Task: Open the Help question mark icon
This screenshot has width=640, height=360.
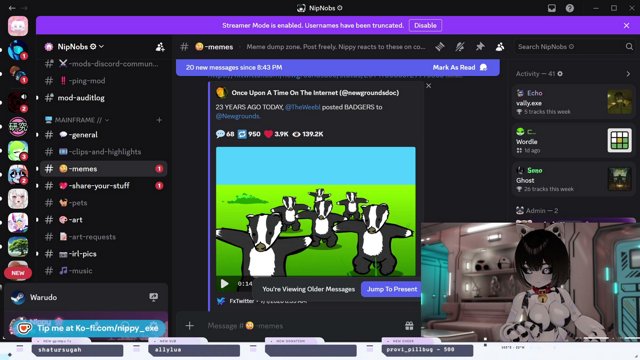Action: 570,8
